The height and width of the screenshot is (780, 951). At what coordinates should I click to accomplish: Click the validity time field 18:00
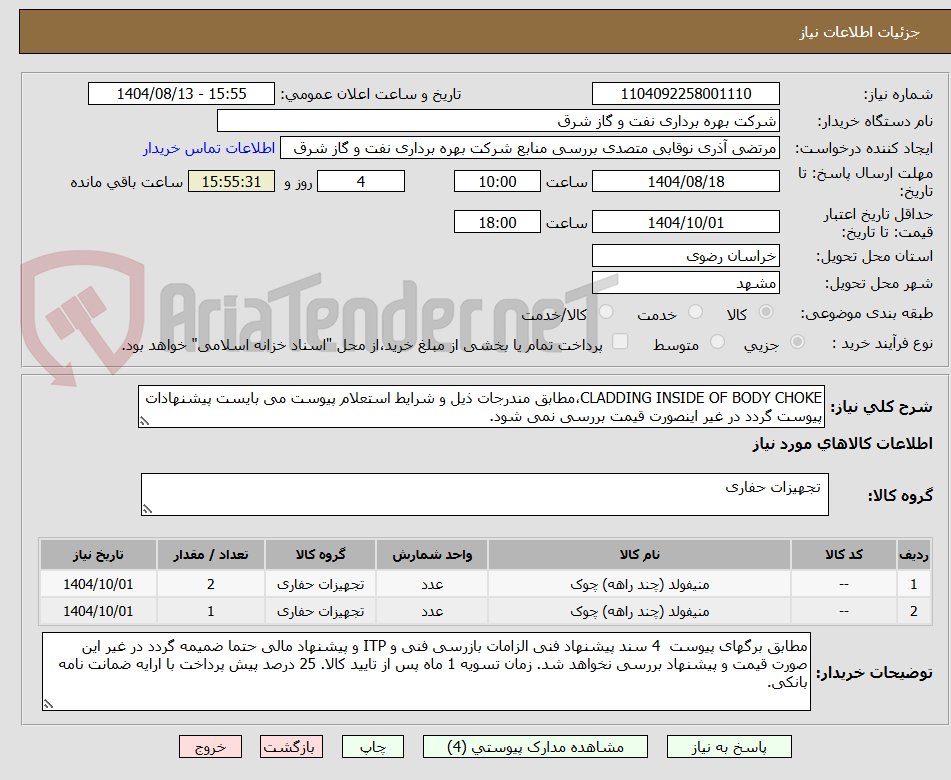click(x=497, y=222)
